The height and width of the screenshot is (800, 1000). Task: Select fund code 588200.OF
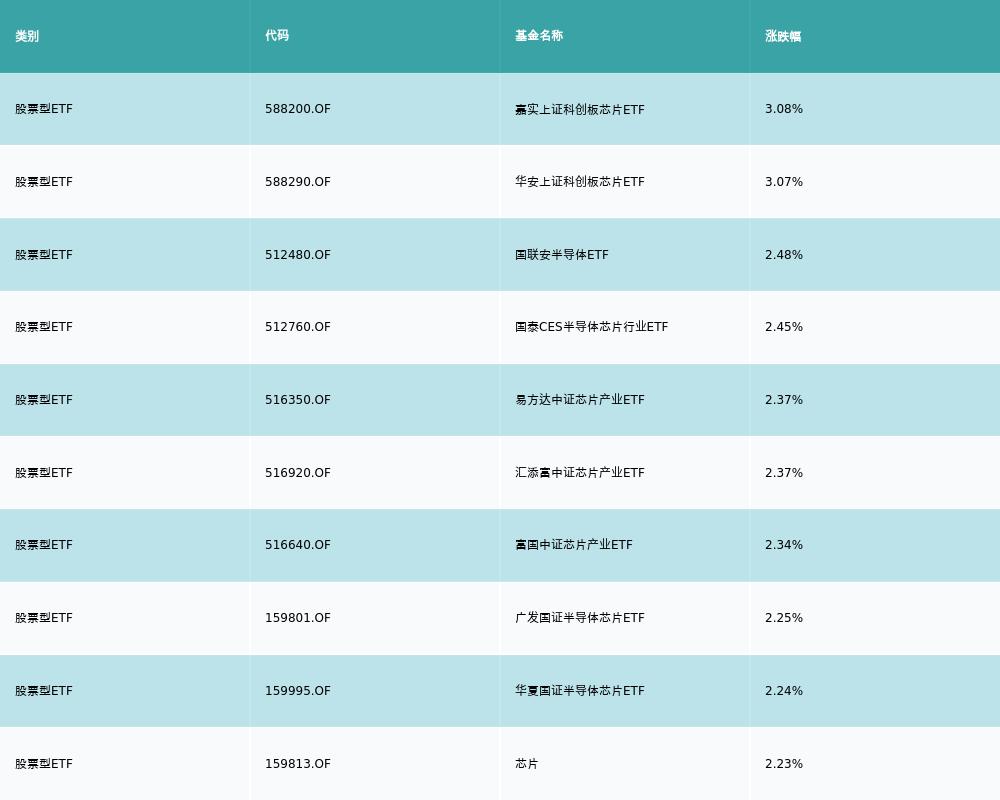pos(298,109)
